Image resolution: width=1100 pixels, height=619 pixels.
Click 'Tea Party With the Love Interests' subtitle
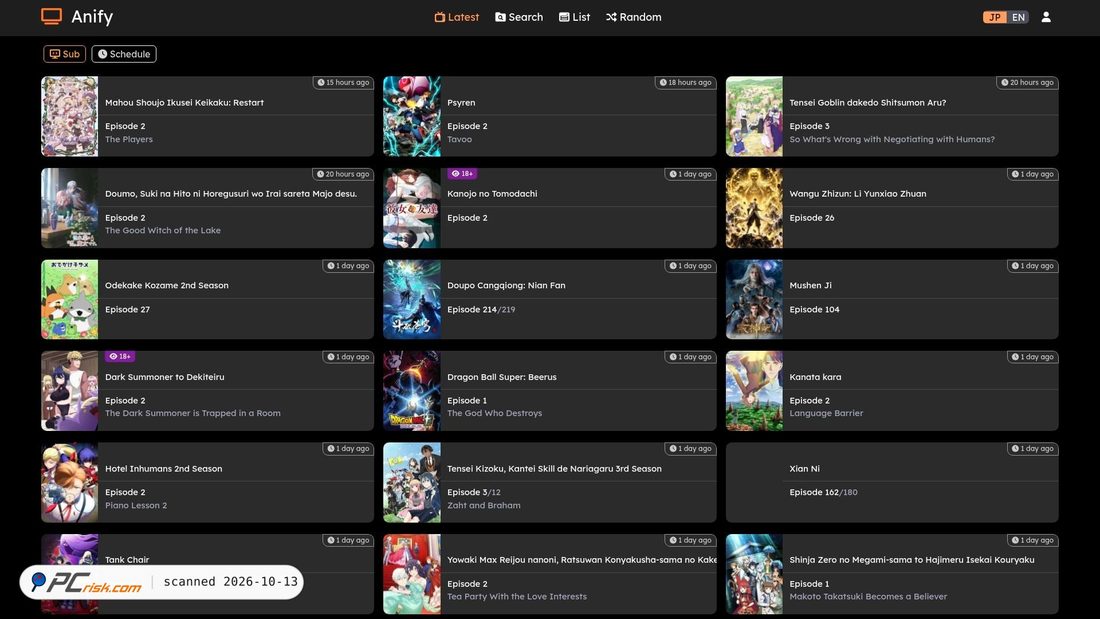click(x=517, y=597)
